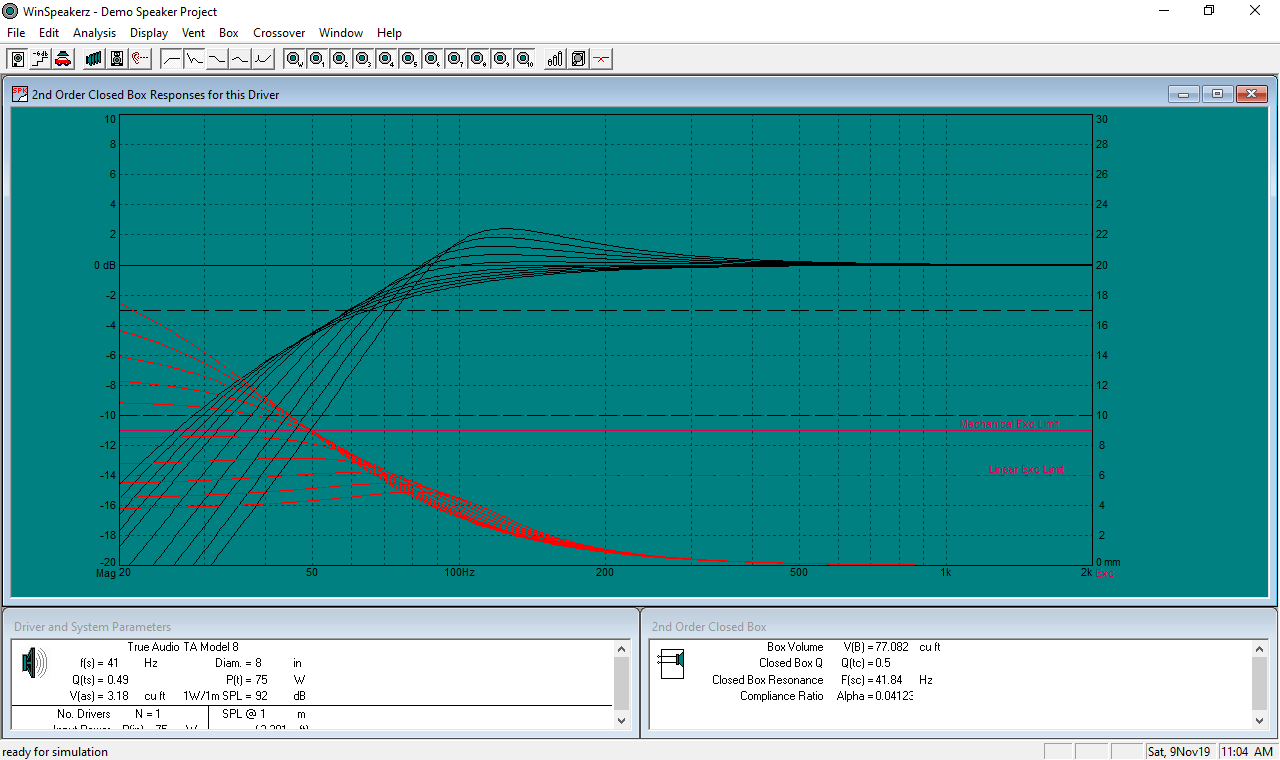This screenshot has width=1280, height=760.
Task: Click the driver 2 toolbar icon
Action: [340, 59]
